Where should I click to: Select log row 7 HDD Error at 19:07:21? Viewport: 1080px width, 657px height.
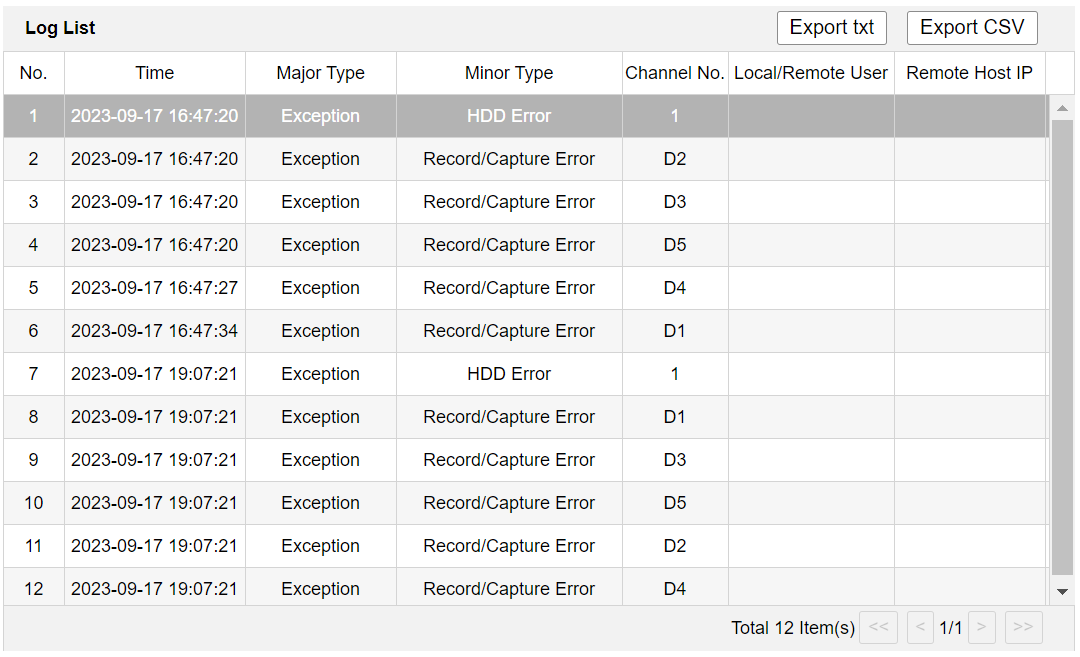click(x=508, y=374)
